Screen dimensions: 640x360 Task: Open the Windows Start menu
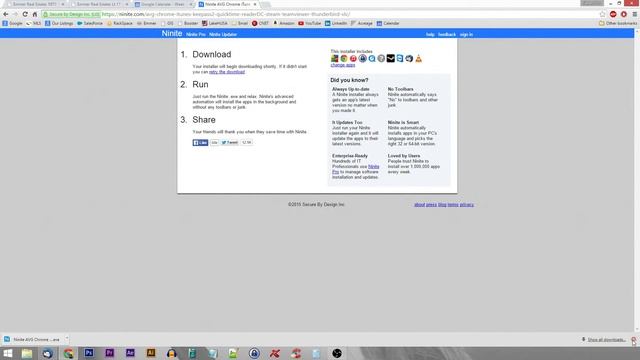click(x=8, y=353)
